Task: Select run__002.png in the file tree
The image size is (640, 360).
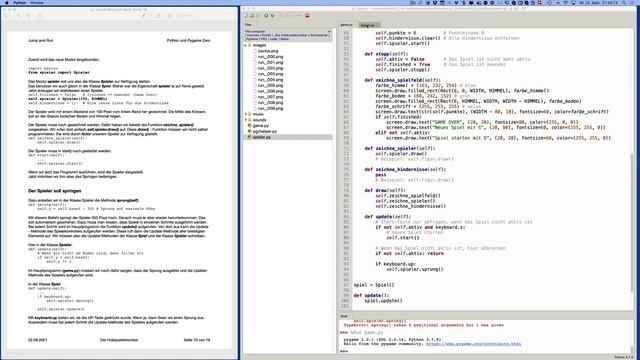Action: click(270, 68)
